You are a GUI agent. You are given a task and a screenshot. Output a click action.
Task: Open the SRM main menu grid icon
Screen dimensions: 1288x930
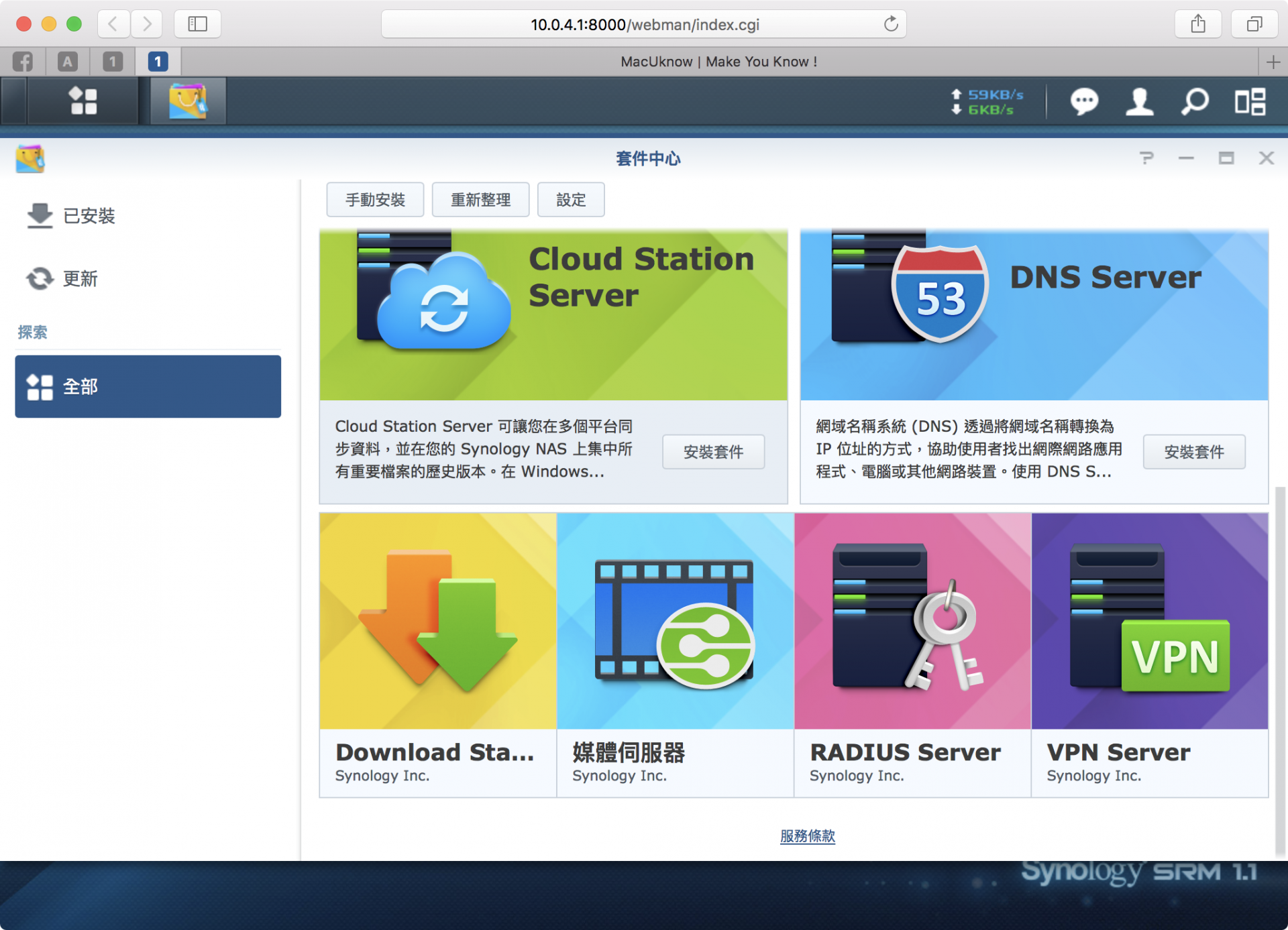(83, 101)
